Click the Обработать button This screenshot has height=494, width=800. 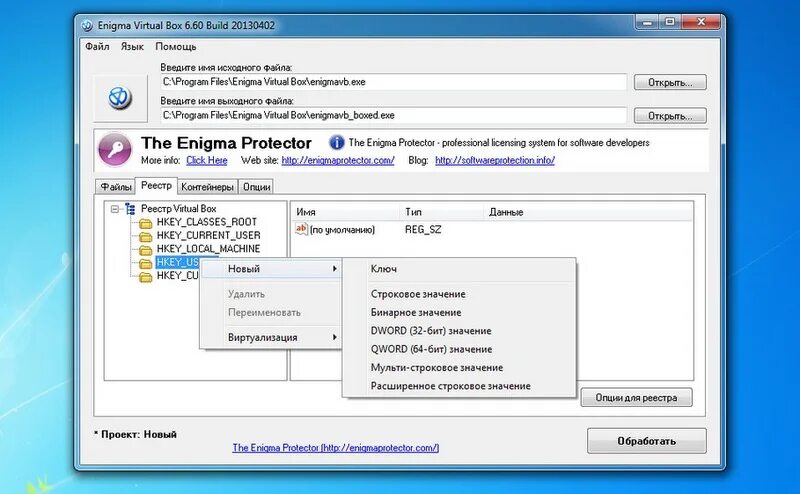click(x=646, y=441)
